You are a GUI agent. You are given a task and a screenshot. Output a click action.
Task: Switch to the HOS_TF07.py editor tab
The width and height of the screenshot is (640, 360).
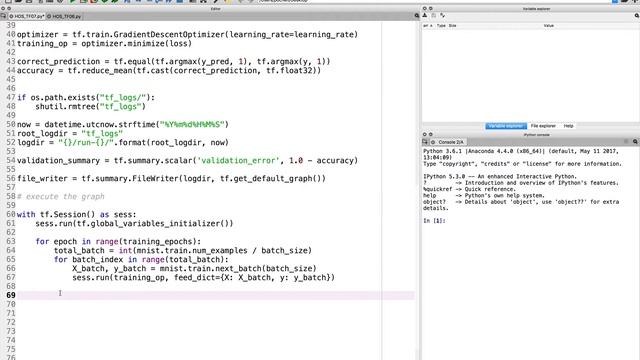pyautogui.click(x=26, y=16)
